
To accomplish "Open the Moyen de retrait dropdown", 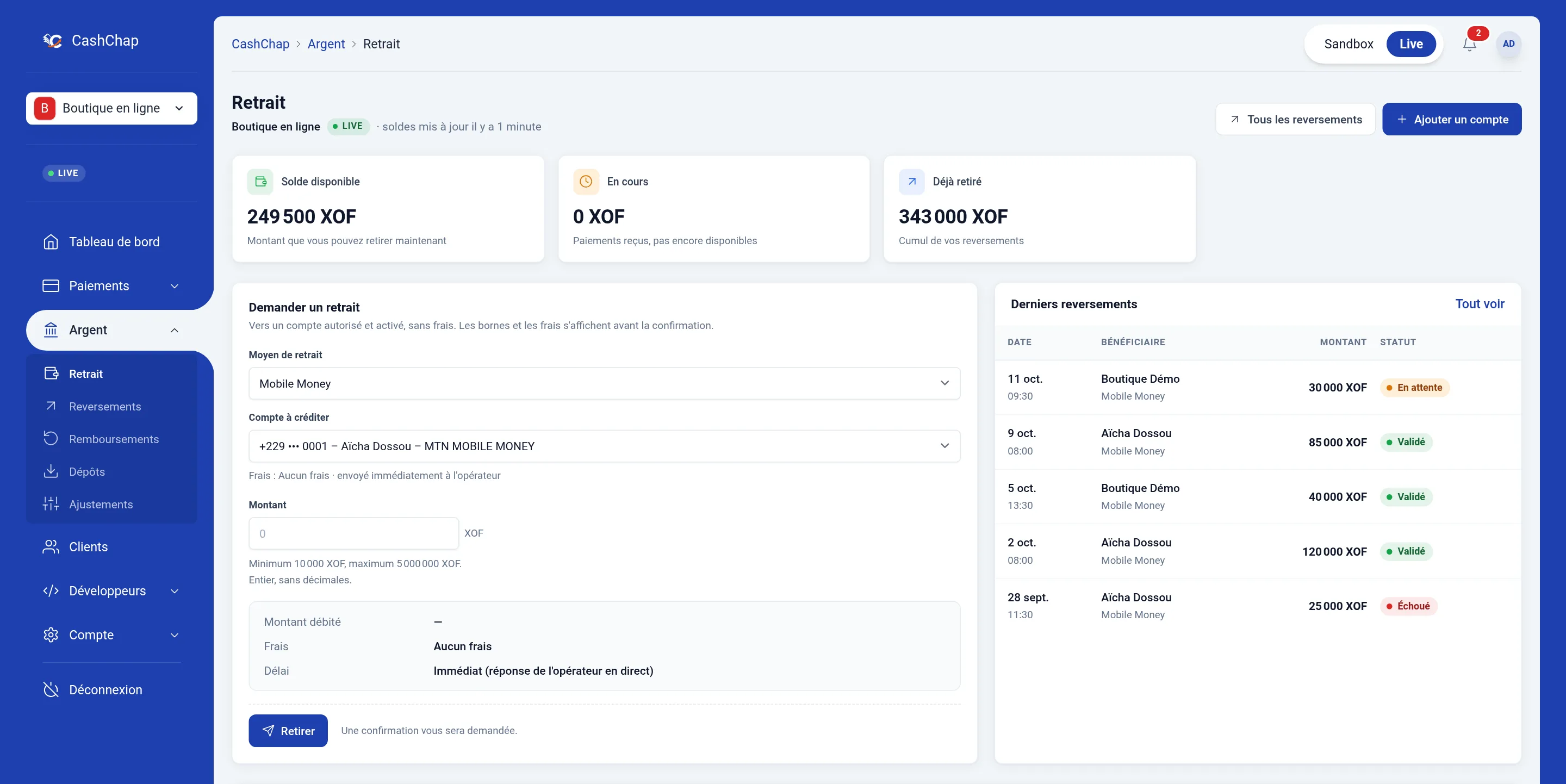I will click(x=604, y=383).
